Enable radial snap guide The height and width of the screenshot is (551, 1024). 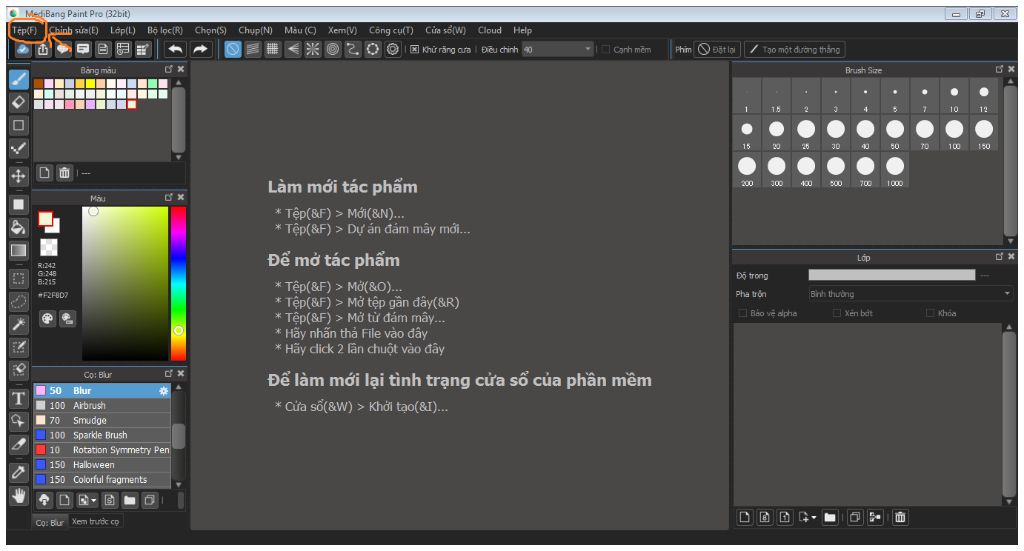[x=313, y=49]
